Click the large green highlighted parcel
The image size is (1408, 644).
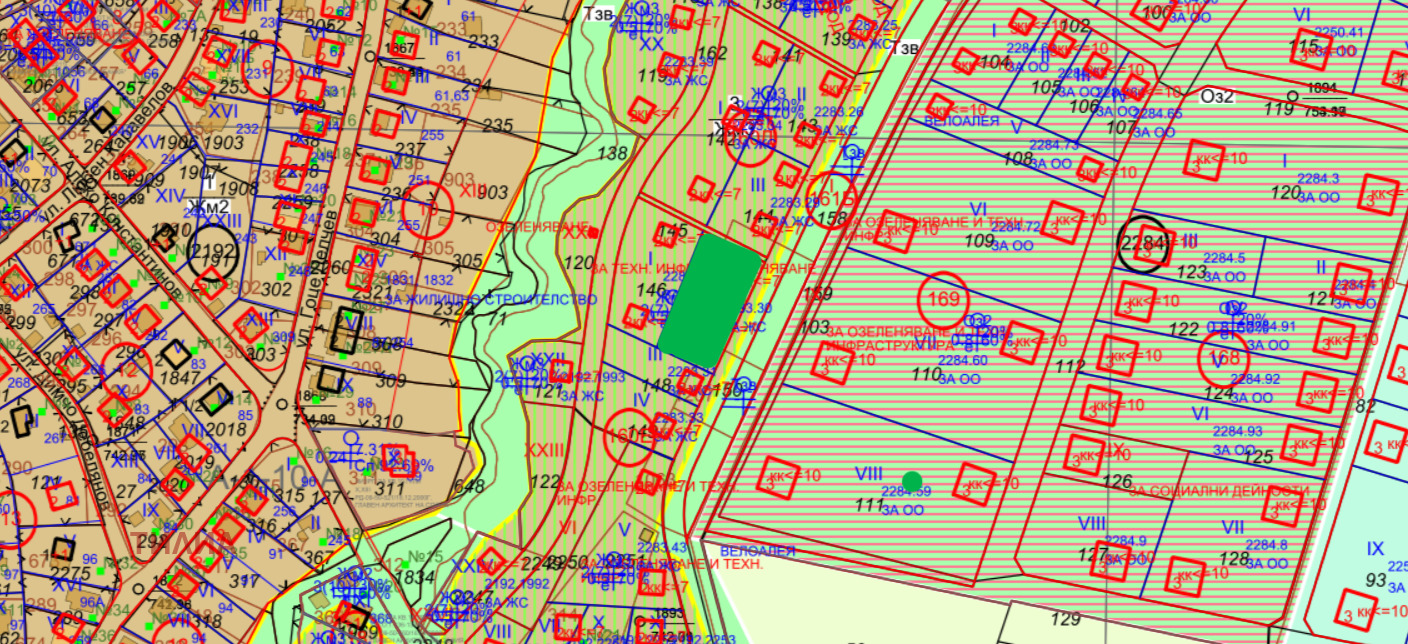tap(710, 301)
